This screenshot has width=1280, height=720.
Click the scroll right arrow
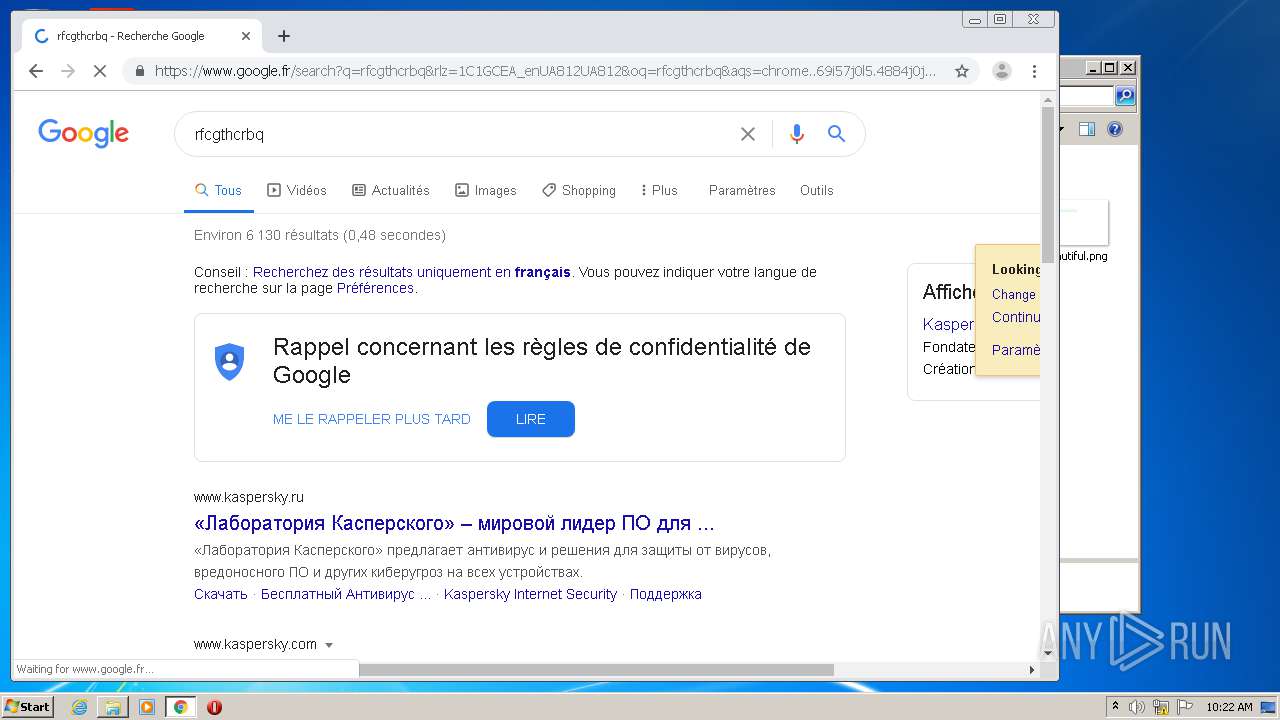coord(1032,669)
